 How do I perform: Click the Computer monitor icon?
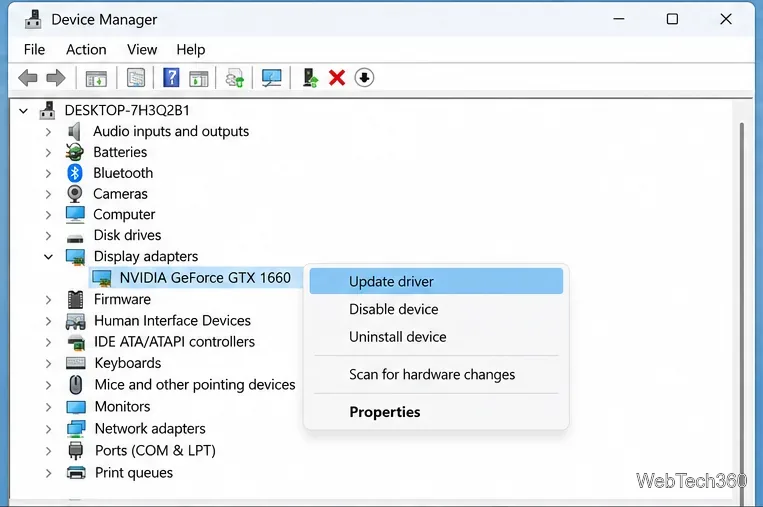(75, 215)
